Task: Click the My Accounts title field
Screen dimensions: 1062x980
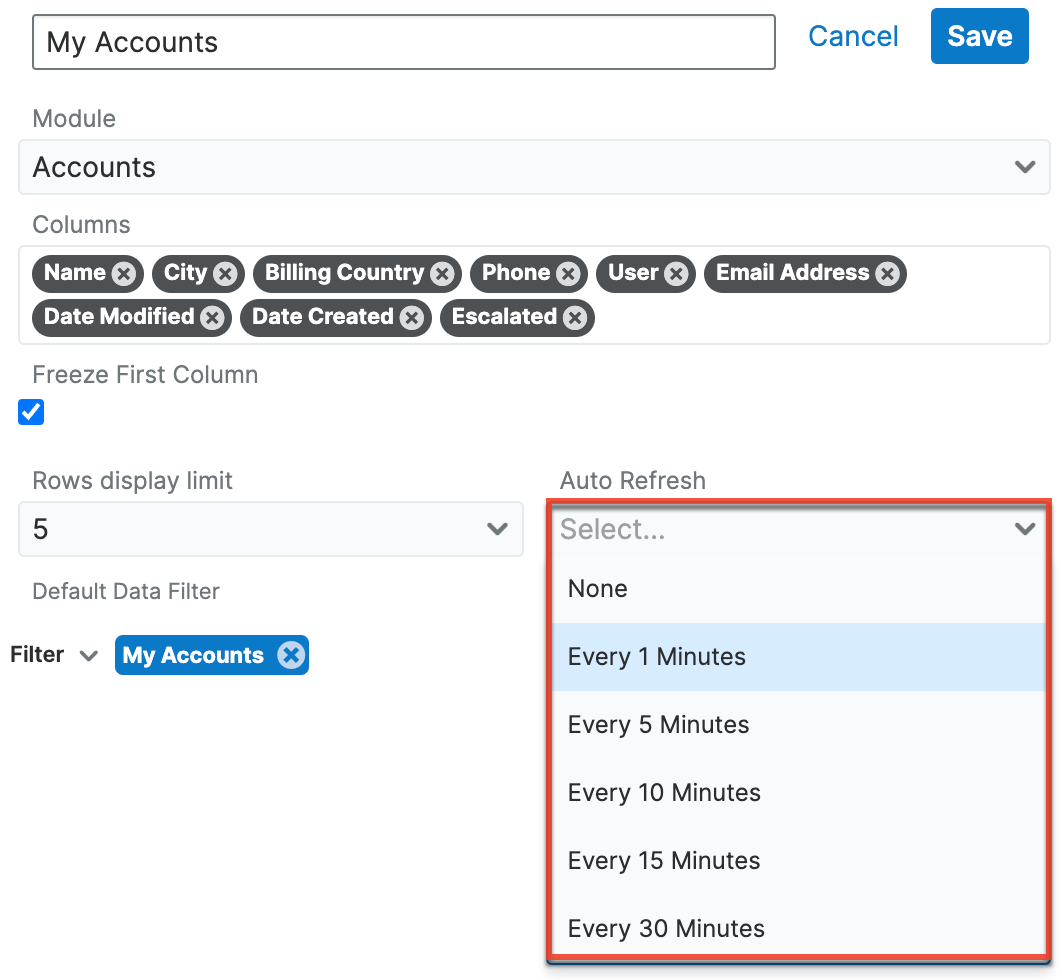Action: point(402,42)
